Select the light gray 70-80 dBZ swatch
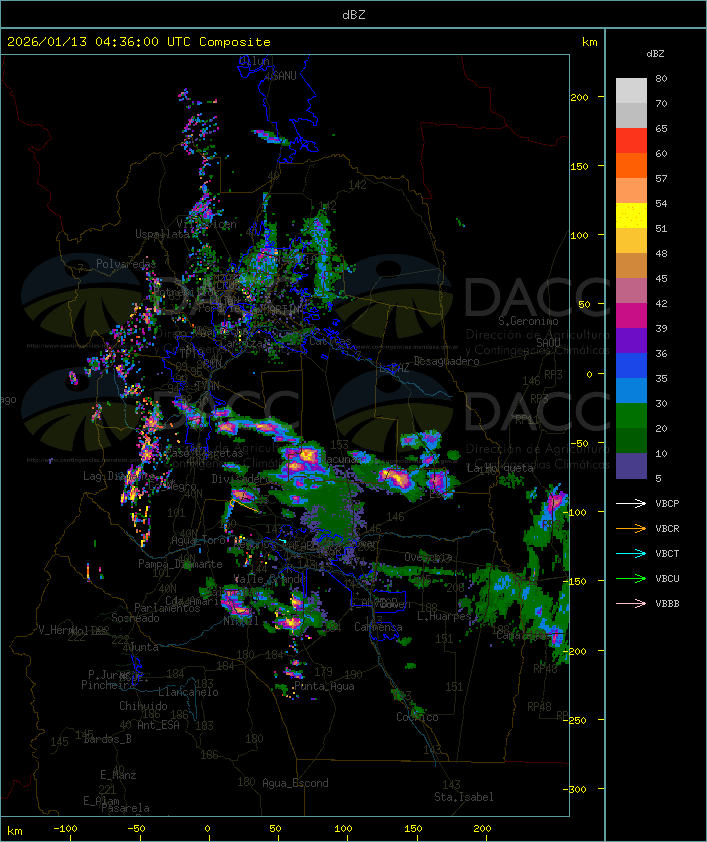 [x=631, y=91]
